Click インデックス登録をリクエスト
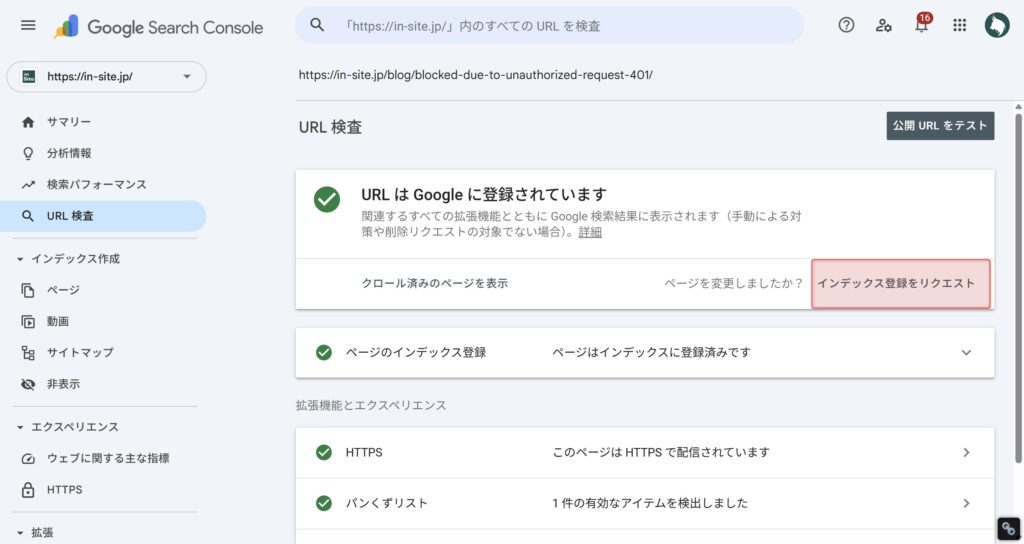Viewport: 1024px width, 544px height. coord(901,283)
